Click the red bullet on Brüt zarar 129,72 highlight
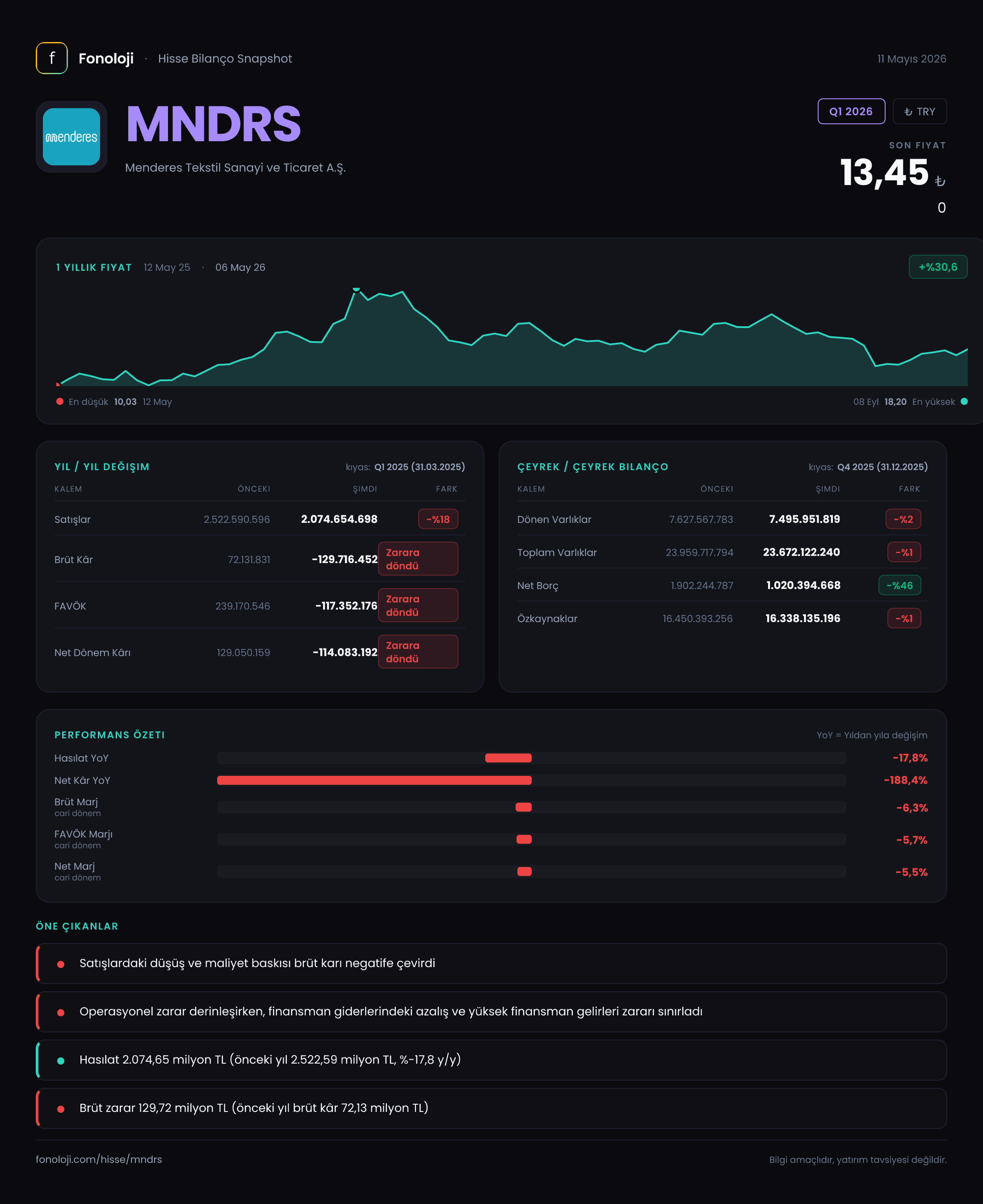The image size is (983, 1204). point(61,1109)
